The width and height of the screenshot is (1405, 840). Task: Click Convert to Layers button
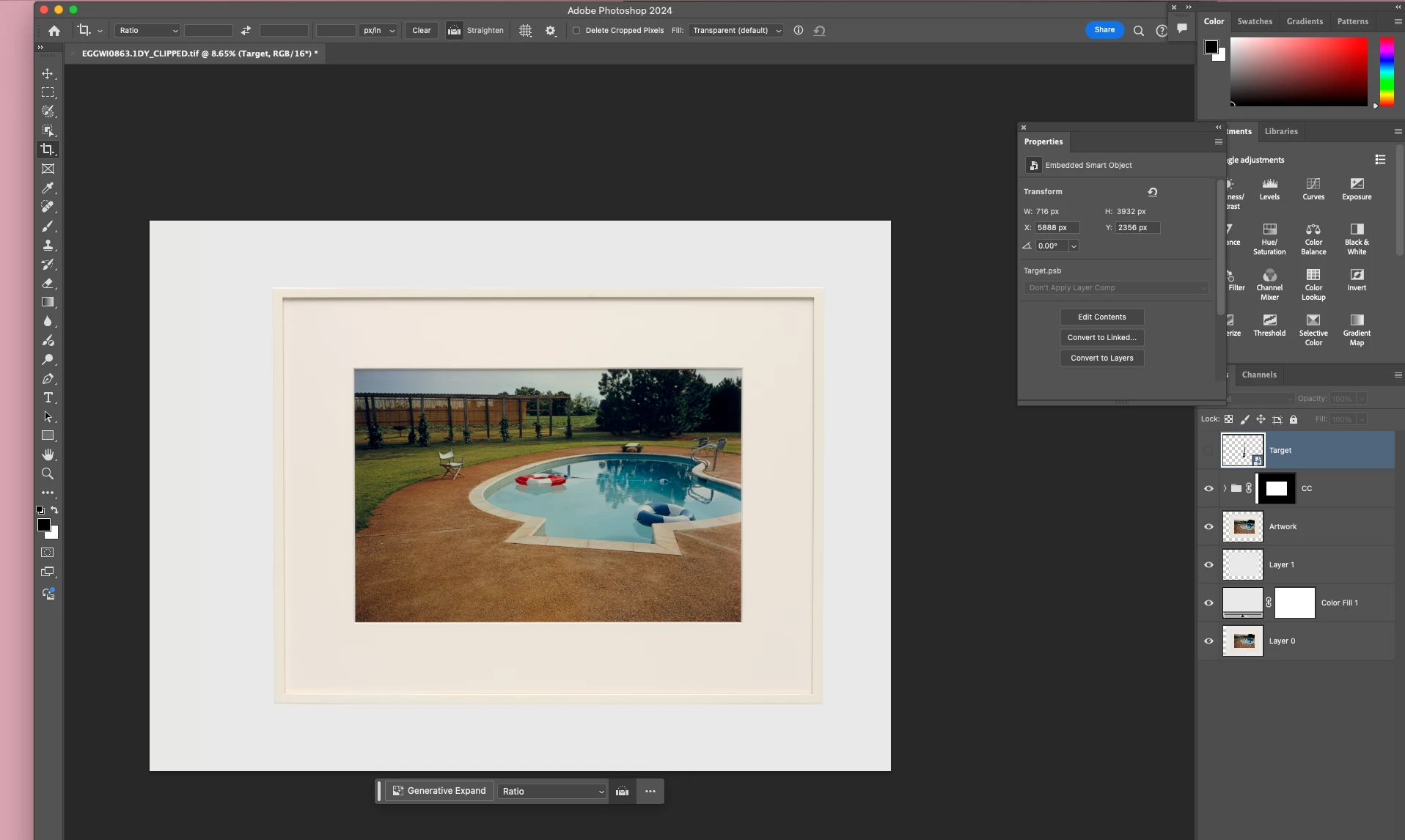pos(1101,358)
